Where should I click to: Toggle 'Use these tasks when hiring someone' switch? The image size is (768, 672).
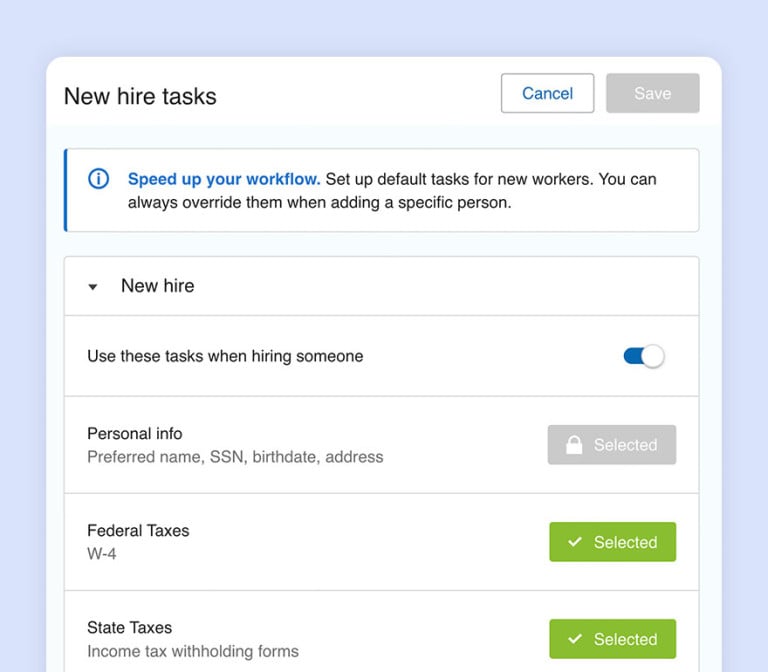(644, 356)
